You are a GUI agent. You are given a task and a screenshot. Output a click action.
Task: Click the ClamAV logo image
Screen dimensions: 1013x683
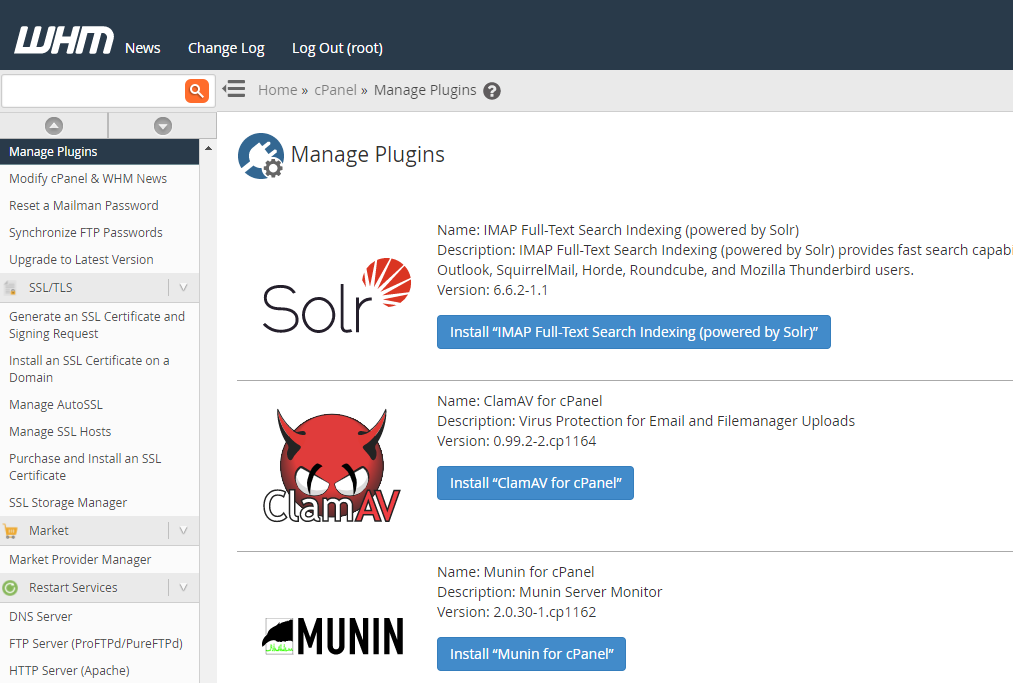[331, 466]
